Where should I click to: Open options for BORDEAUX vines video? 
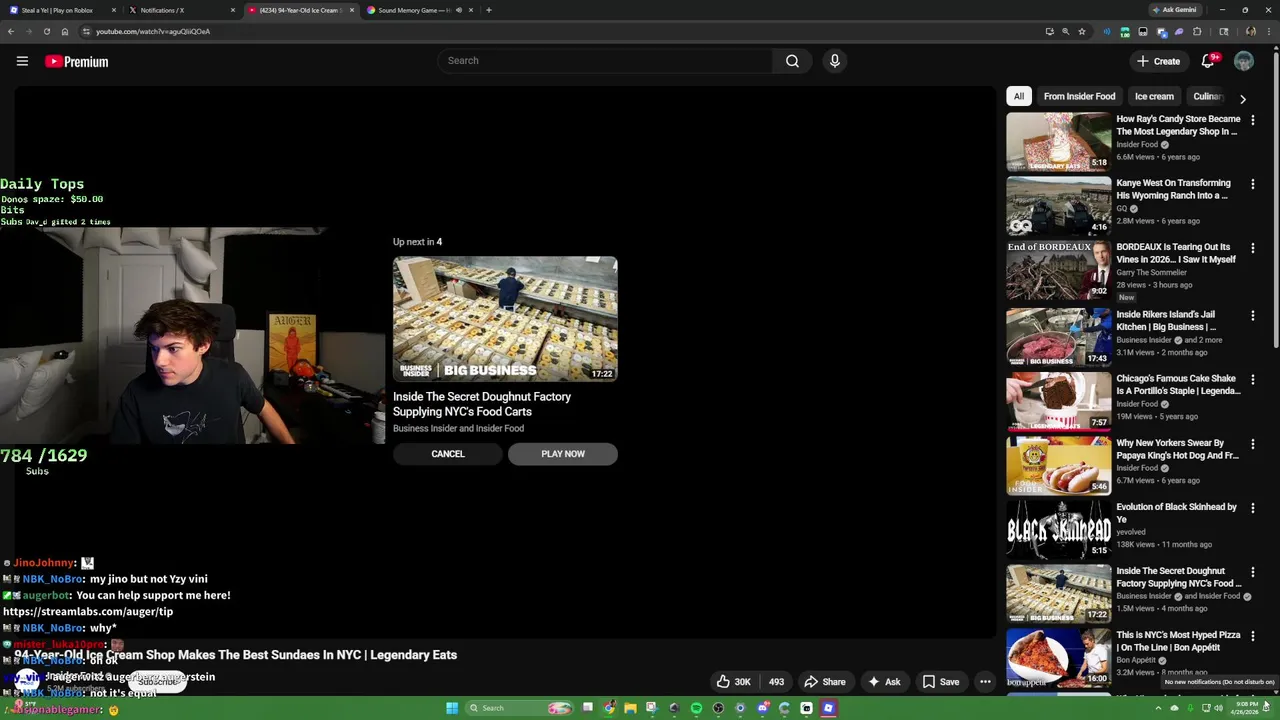tap(1252, 248)
